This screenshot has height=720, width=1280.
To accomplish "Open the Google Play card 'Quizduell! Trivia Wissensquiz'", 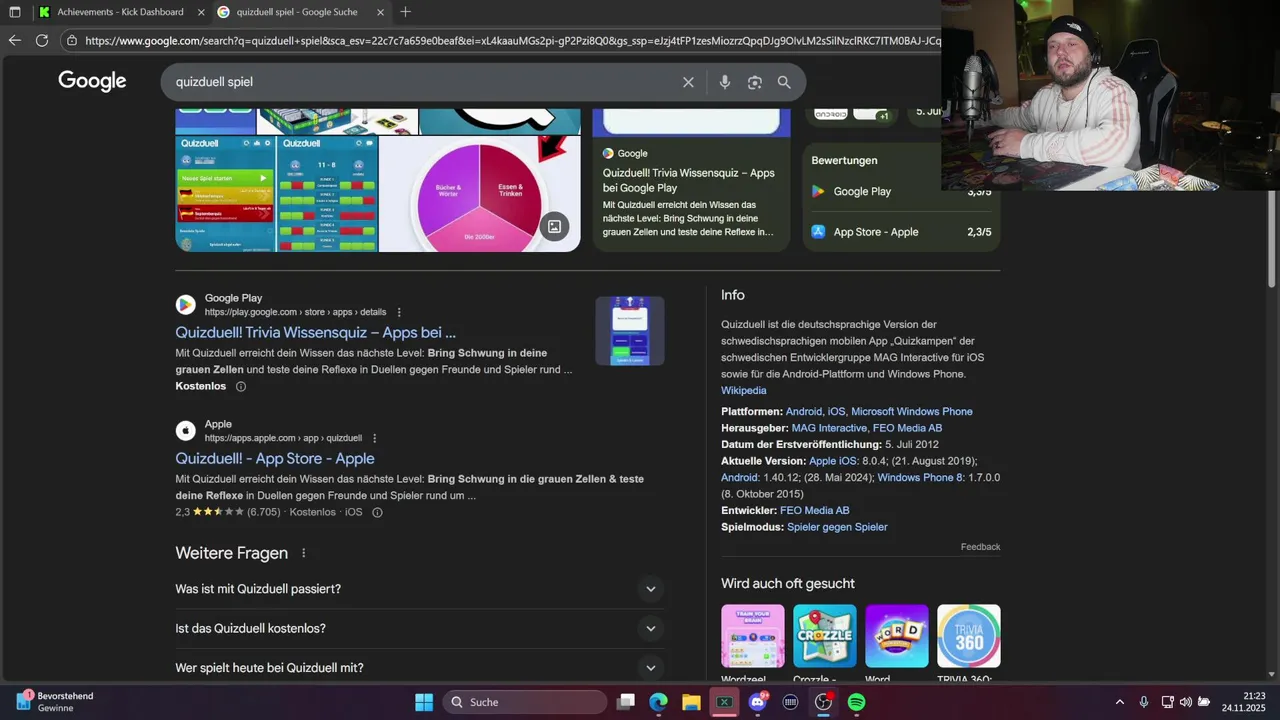I will (x=691, y=179).
